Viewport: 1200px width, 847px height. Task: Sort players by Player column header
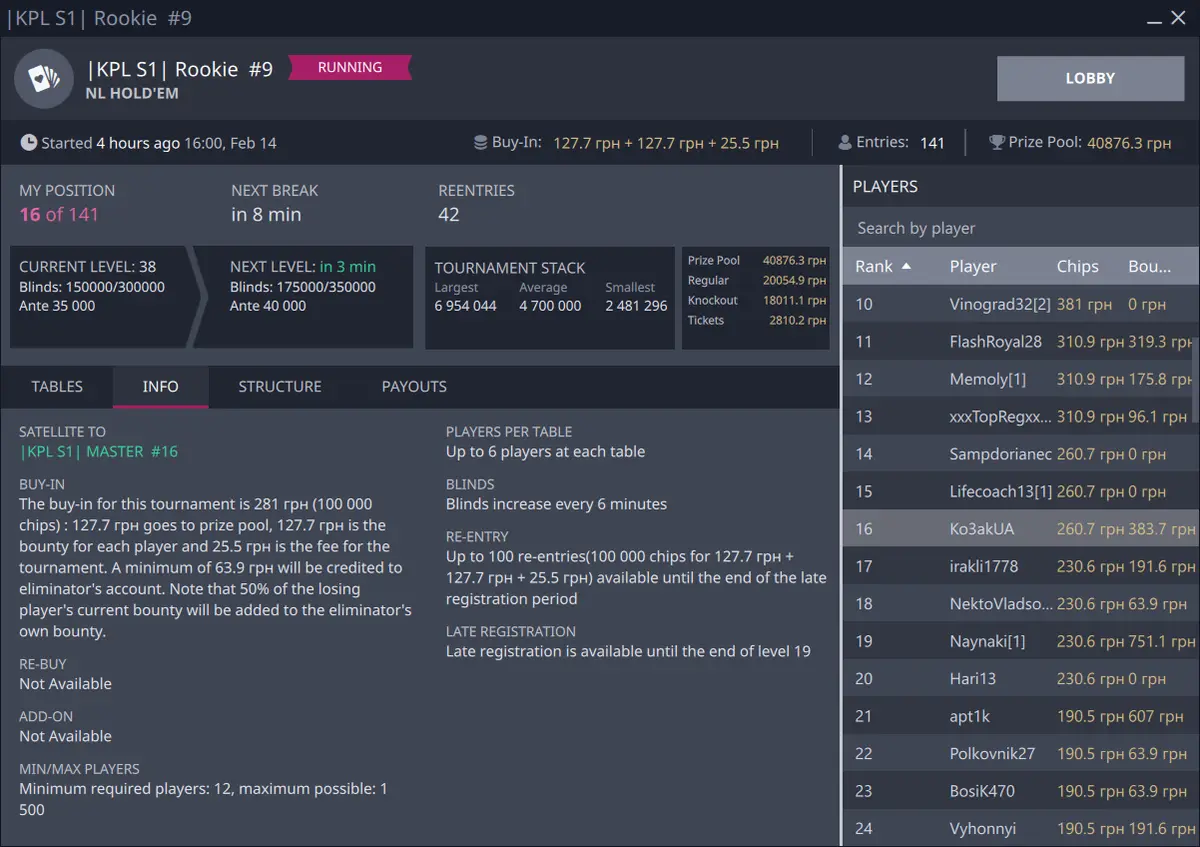click(x=973, y=266)
